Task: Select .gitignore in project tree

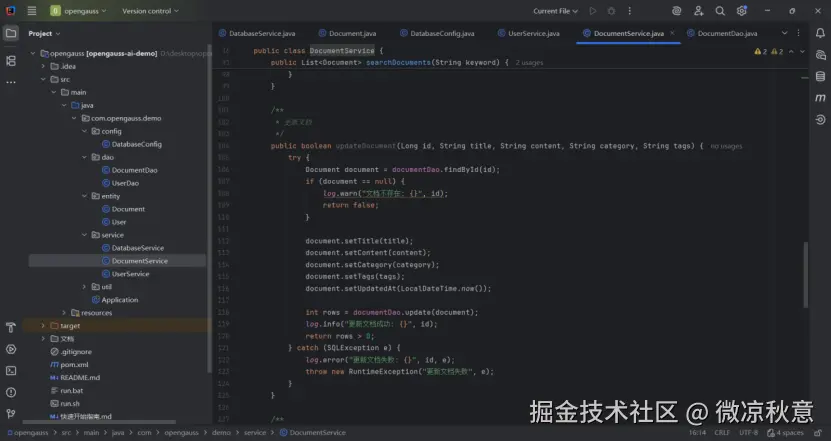Action: click(x=70, y=352)
